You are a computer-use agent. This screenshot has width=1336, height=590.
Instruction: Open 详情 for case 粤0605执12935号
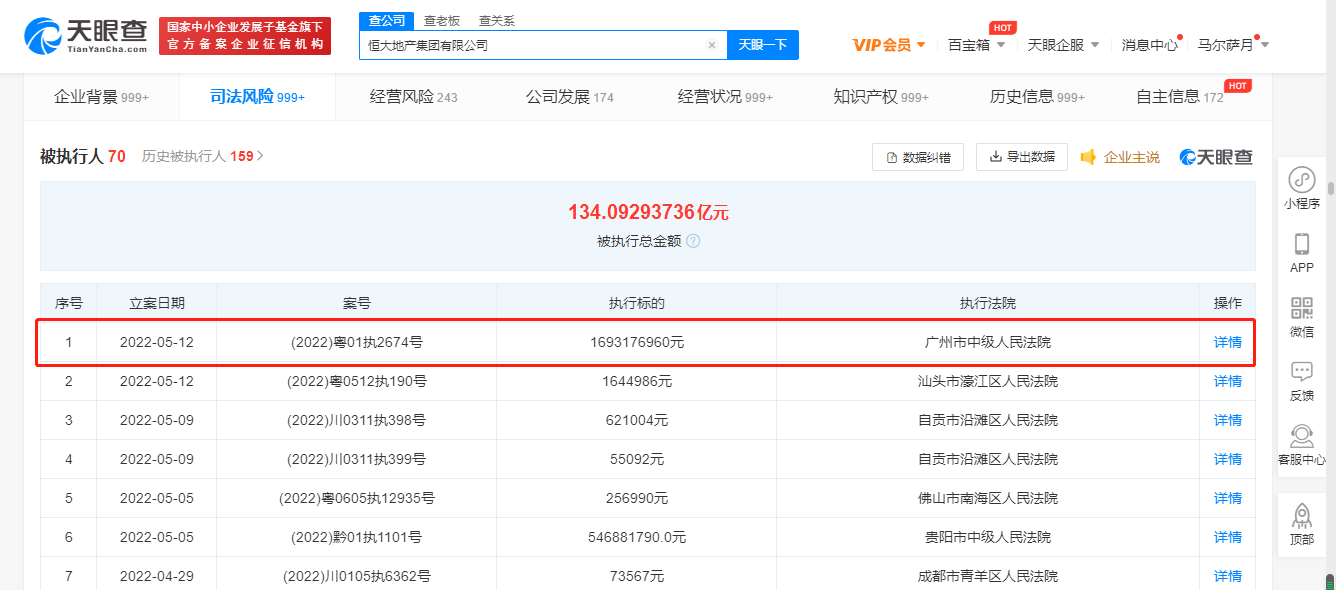[1227, 498]
